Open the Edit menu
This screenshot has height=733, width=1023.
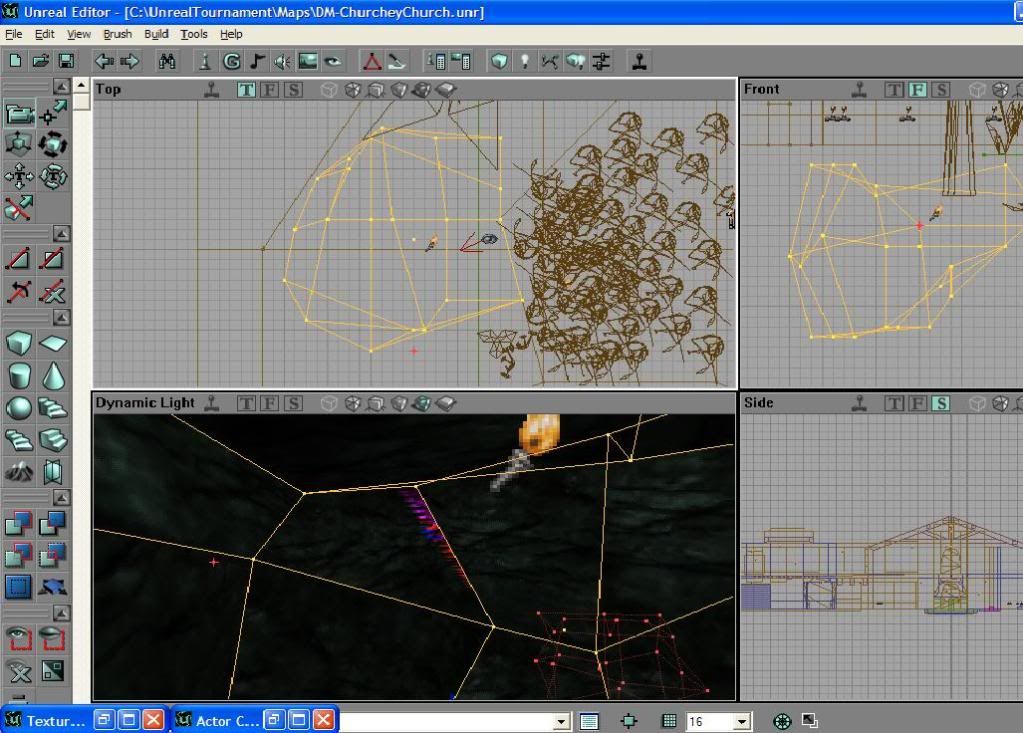pyautogui.click(x=44, y=34)
